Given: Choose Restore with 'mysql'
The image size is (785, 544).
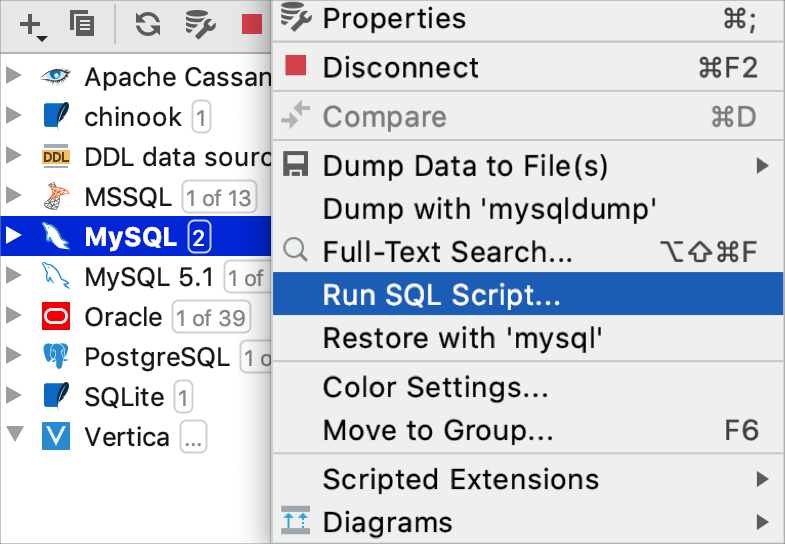Looking at the screenshot, I should click(528, 337).
